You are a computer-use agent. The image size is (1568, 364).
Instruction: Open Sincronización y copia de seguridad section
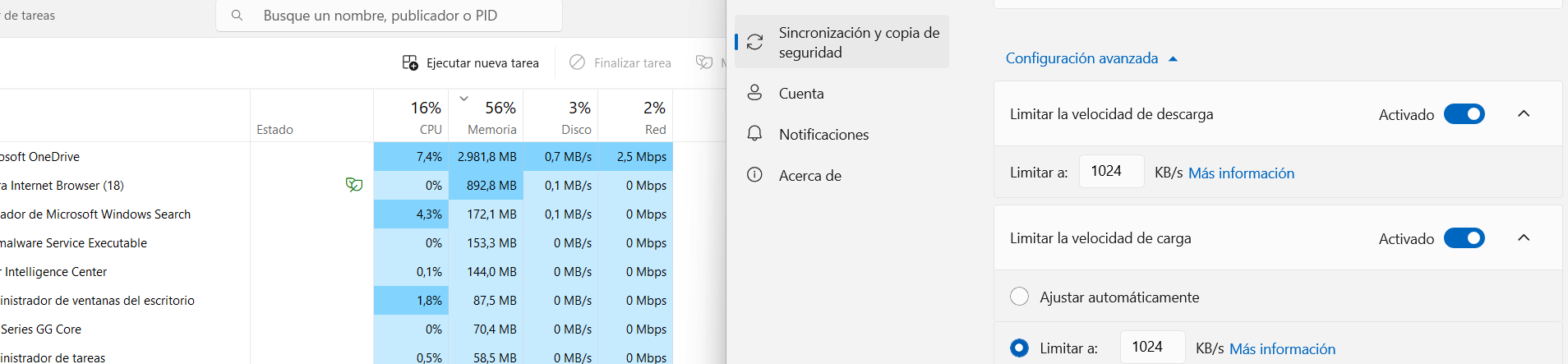[842, 42]
